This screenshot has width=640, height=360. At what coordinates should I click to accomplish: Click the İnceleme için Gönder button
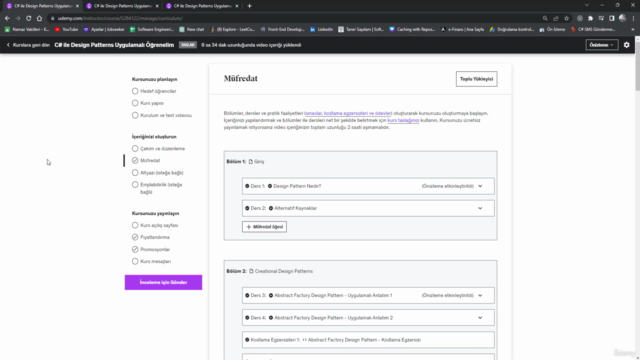click(163, 282)
